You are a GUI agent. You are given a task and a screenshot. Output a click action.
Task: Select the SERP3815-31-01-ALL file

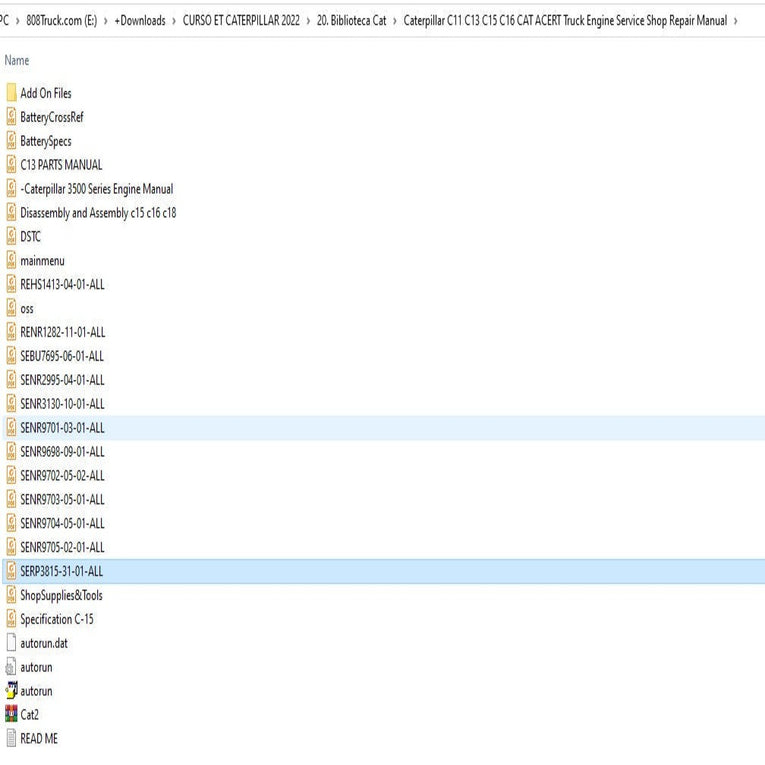(61, 571)
